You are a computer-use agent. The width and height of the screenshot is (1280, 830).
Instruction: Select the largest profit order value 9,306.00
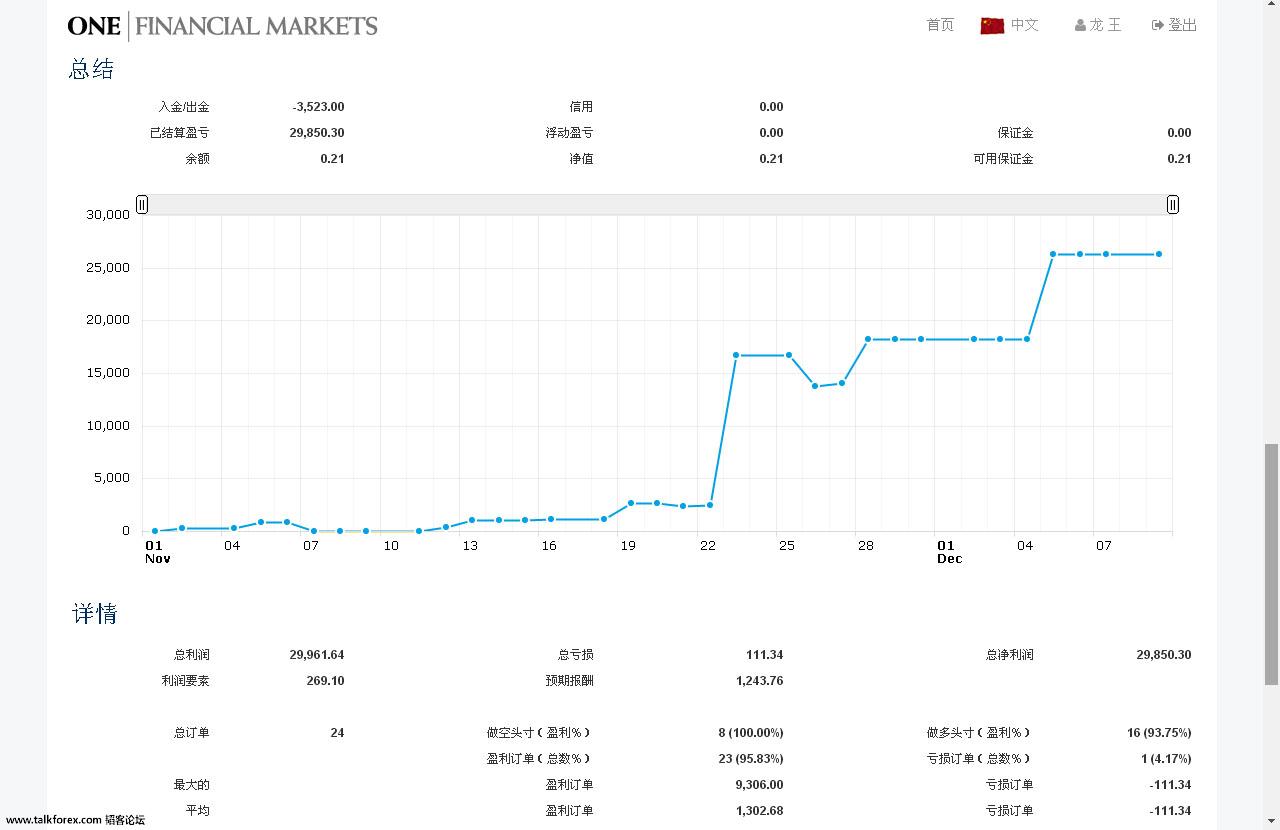[x=759, y=784]
